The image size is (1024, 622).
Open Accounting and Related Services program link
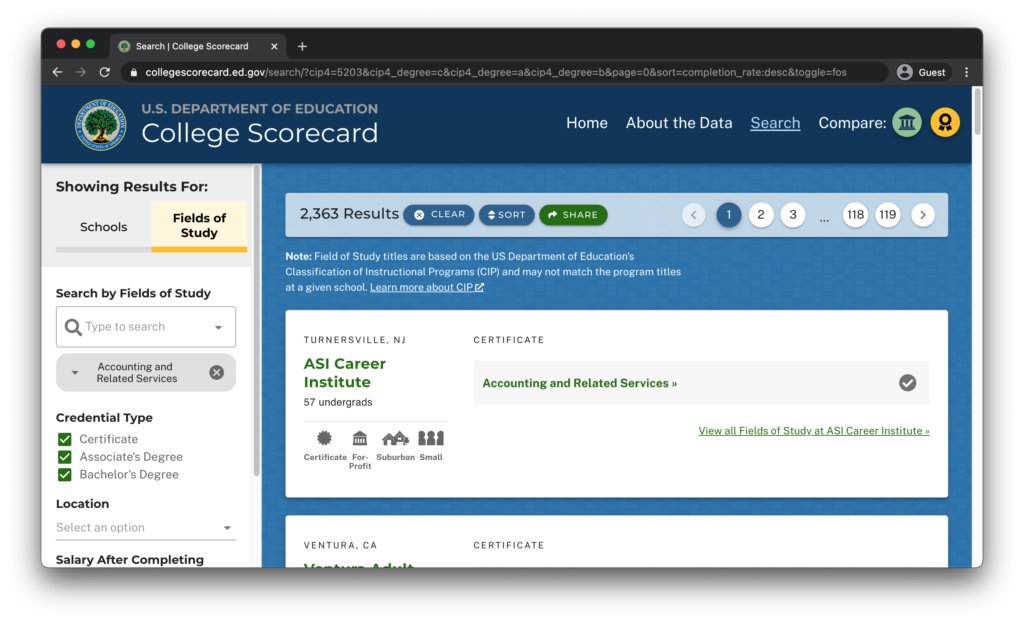click(x=580, y=384)
